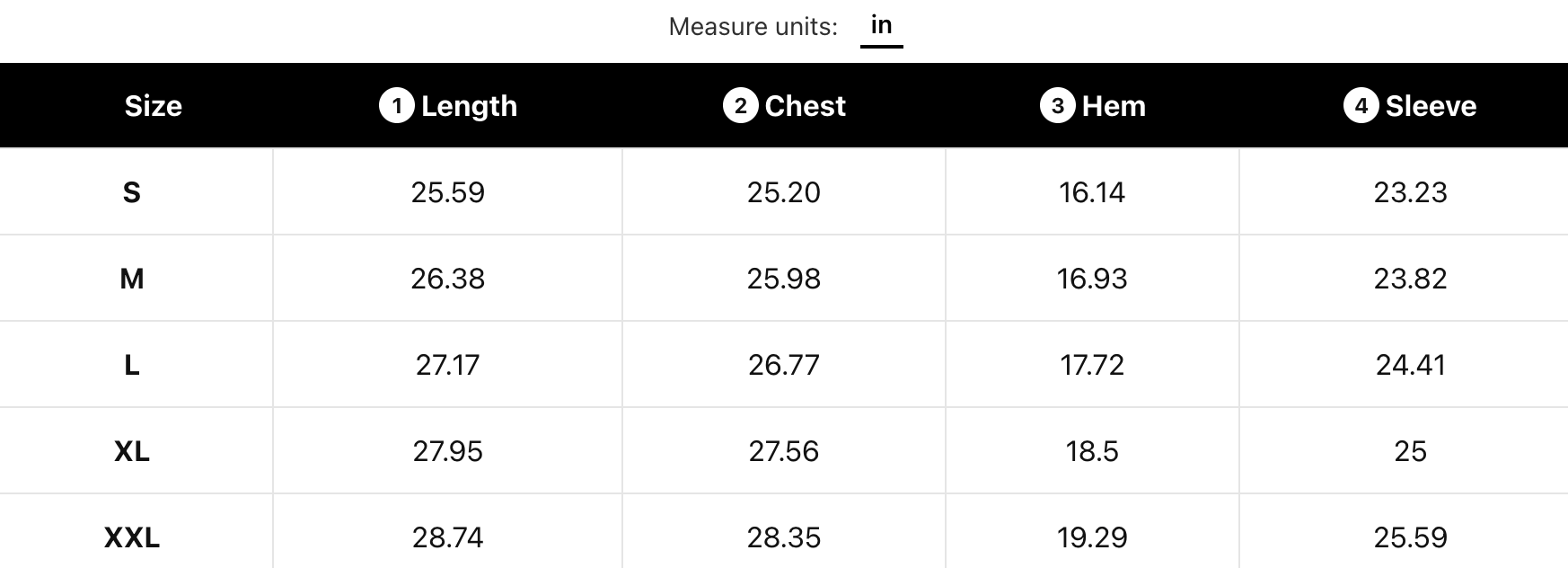Click the Chest column header text
1568x568 pixels.
[x=805, y=106]
